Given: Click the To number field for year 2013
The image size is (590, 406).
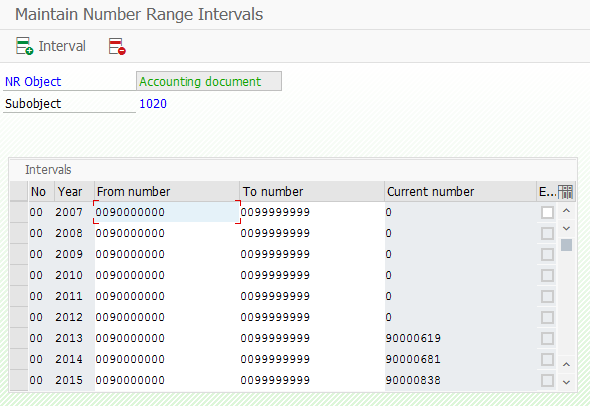Looking at the screenshot, I should point(312,338).
